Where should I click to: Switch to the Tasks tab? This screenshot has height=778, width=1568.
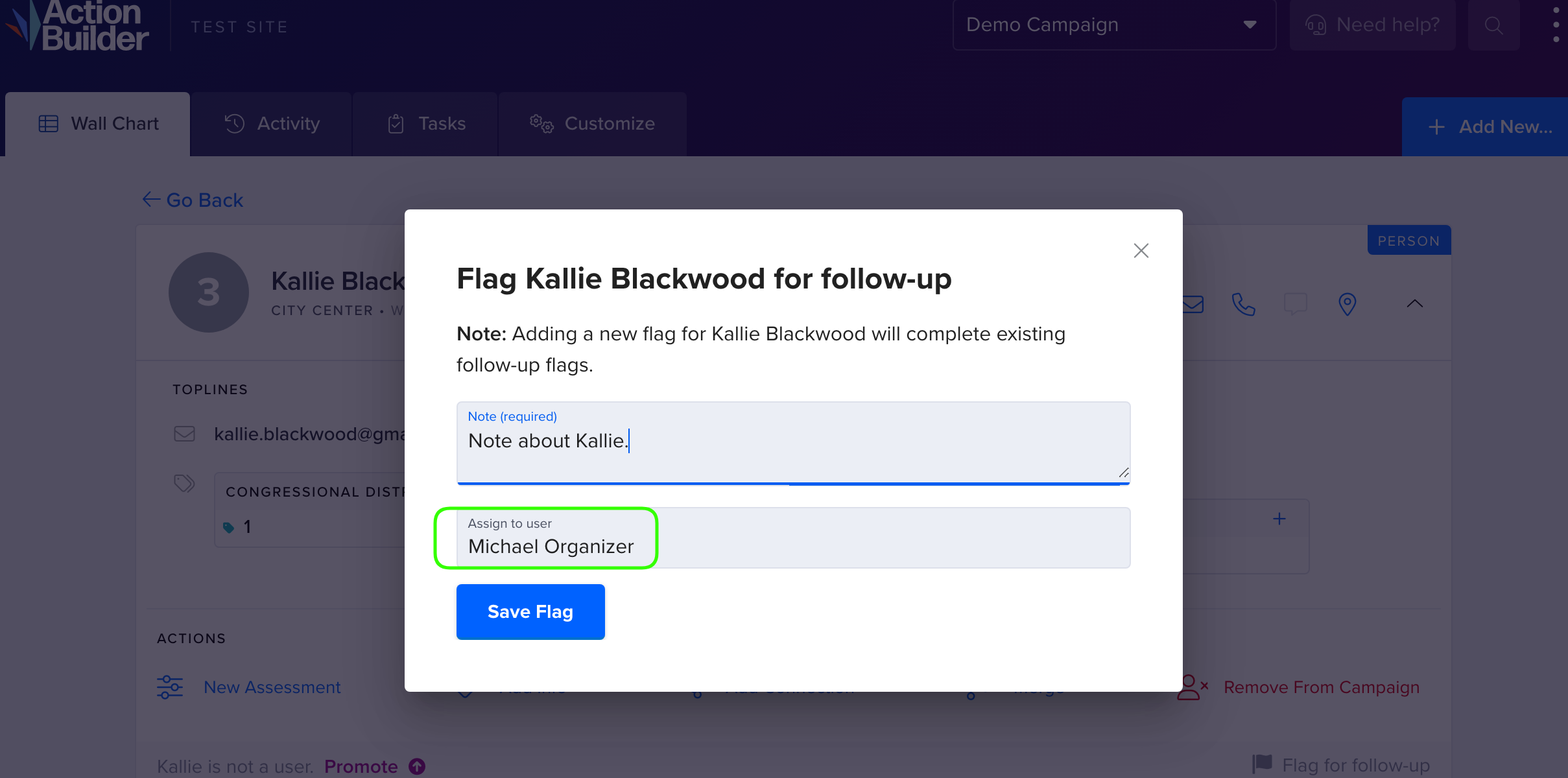pyautogui.click(x=426, y=124)
